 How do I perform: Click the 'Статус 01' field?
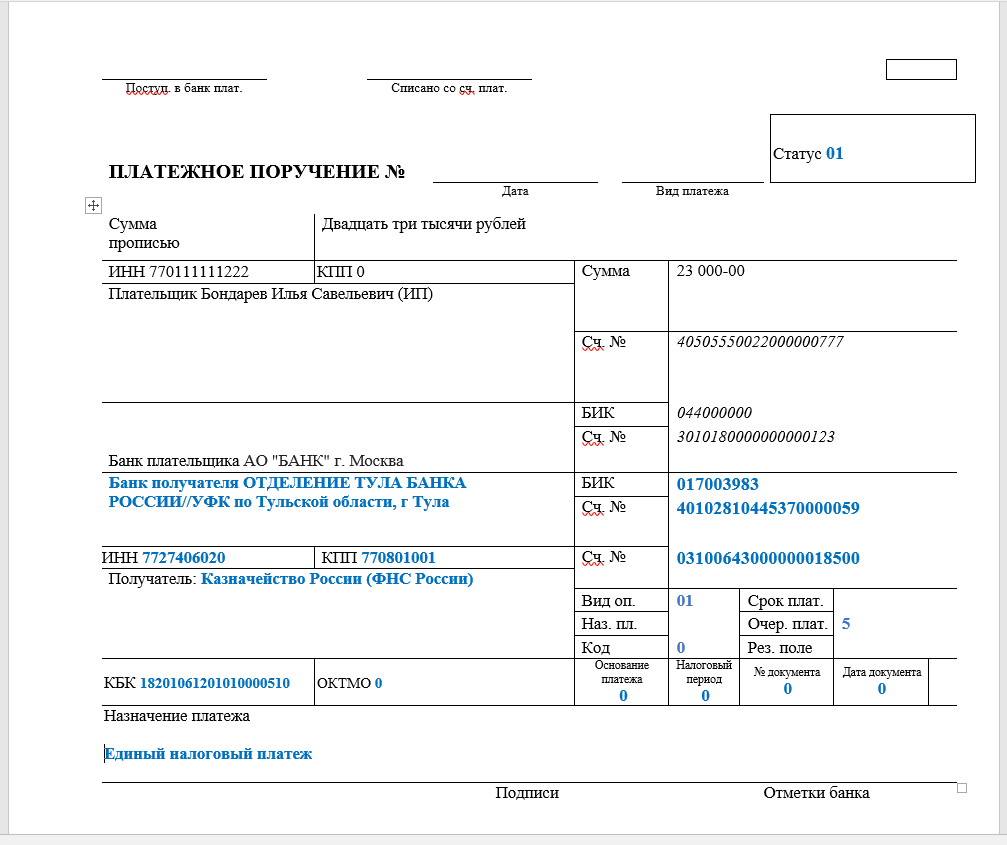pyautogui.click(x=872, y=148)
